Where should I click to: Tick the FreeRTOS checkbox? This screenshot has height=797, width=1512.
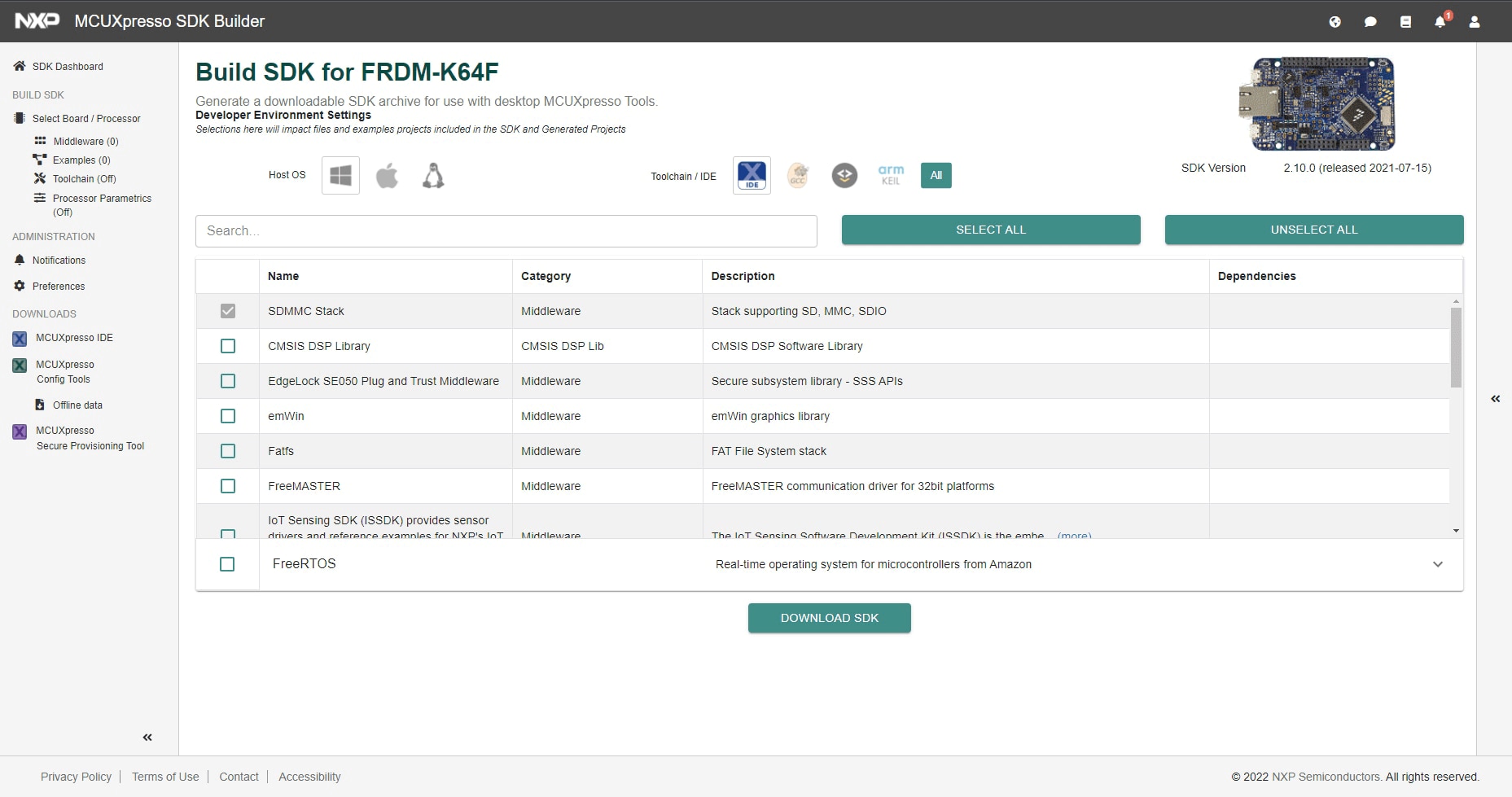(227, 564)
